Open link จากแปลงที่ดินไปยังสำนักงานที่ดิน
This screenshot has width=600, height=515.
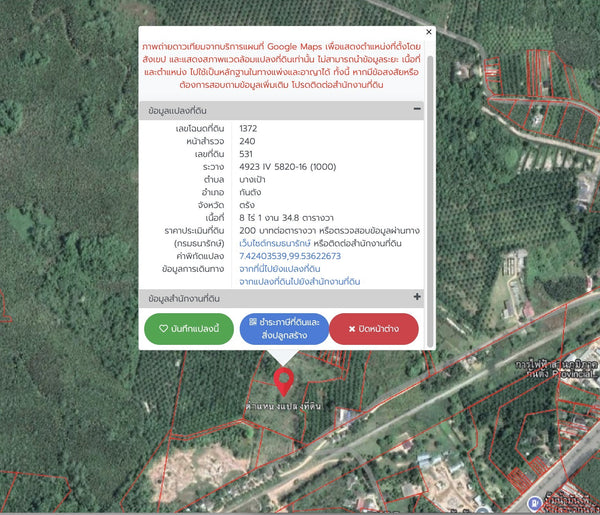[x=300, y=282]
